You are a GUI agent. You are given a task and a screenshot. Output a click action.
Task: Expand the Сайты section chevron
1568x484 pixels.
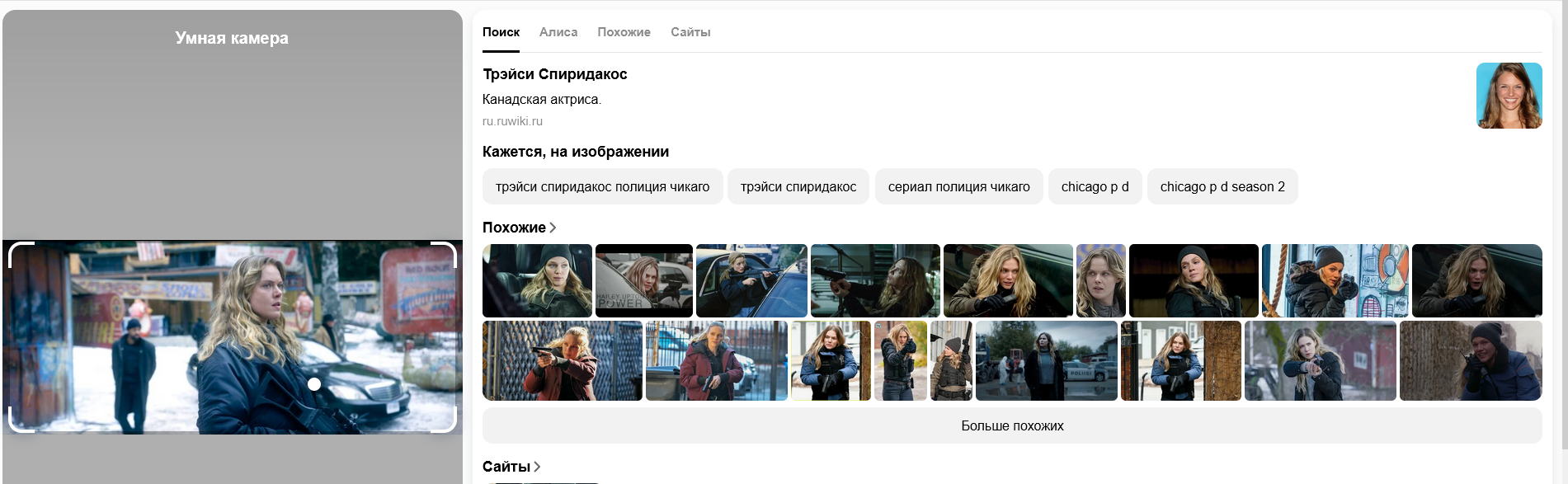pos(537,467)
